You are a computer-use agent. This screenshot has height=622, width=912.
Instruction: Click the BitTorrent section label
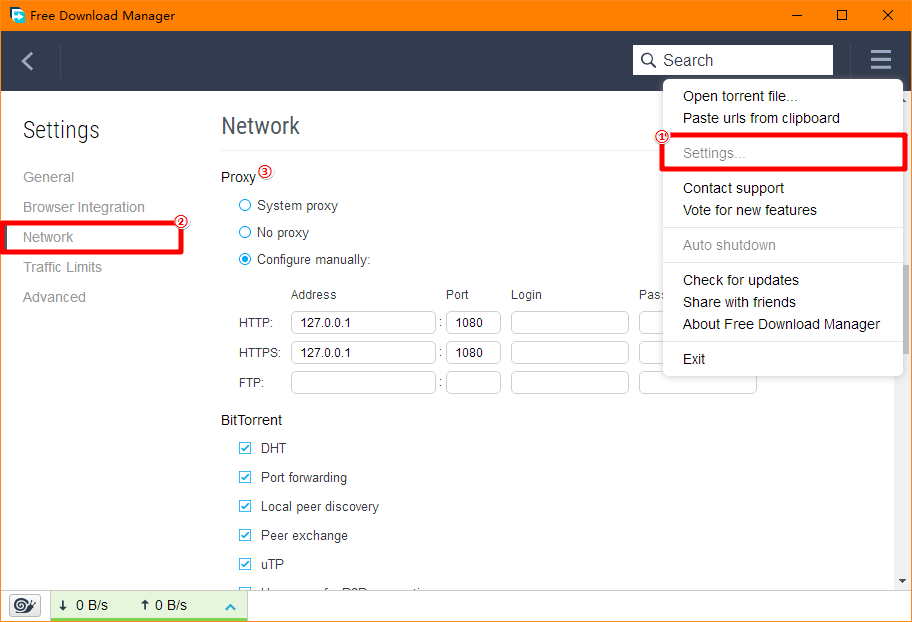point(251,420)
